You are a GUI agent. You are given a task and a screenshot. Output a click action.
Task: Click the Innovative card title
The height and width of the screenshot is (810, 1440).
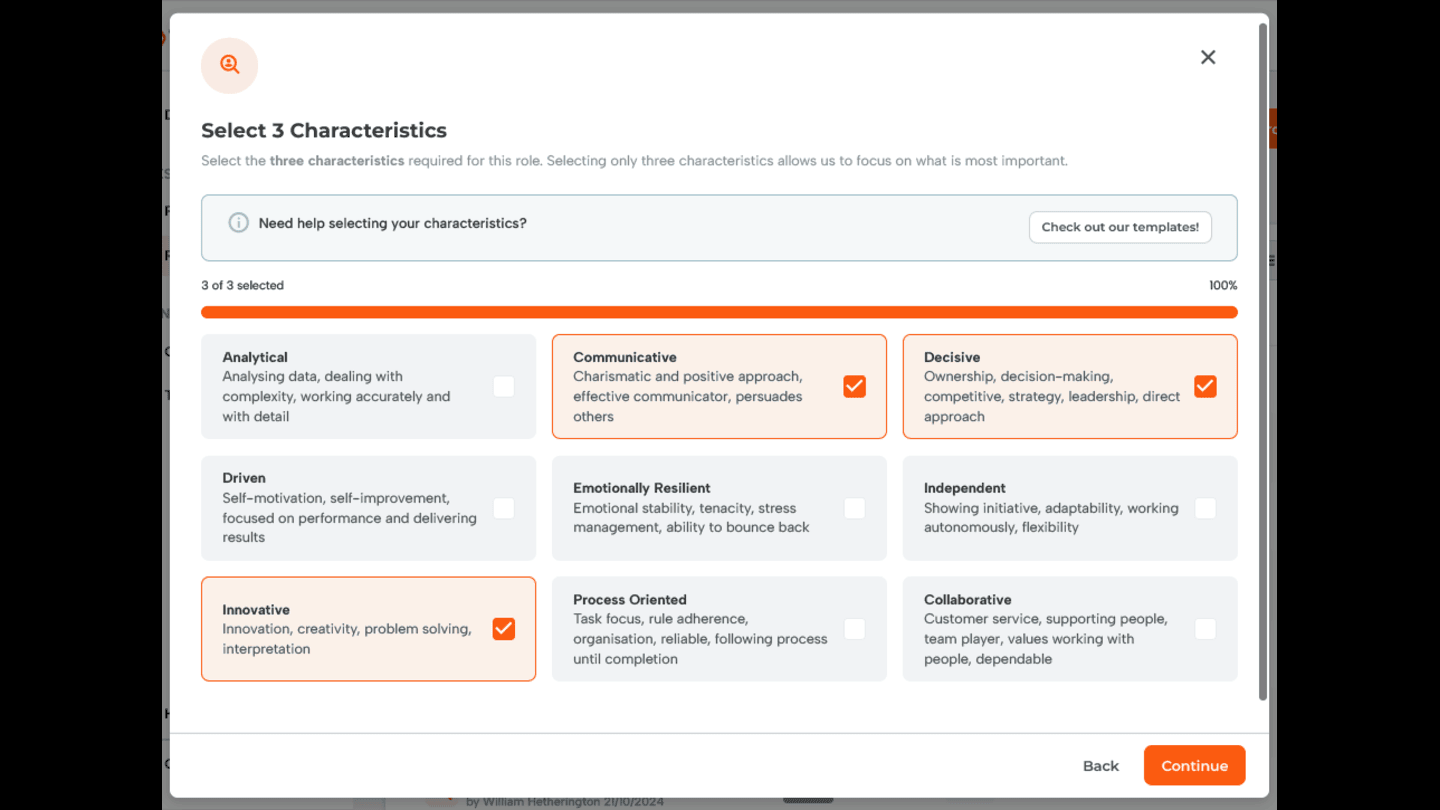(256, 610)
